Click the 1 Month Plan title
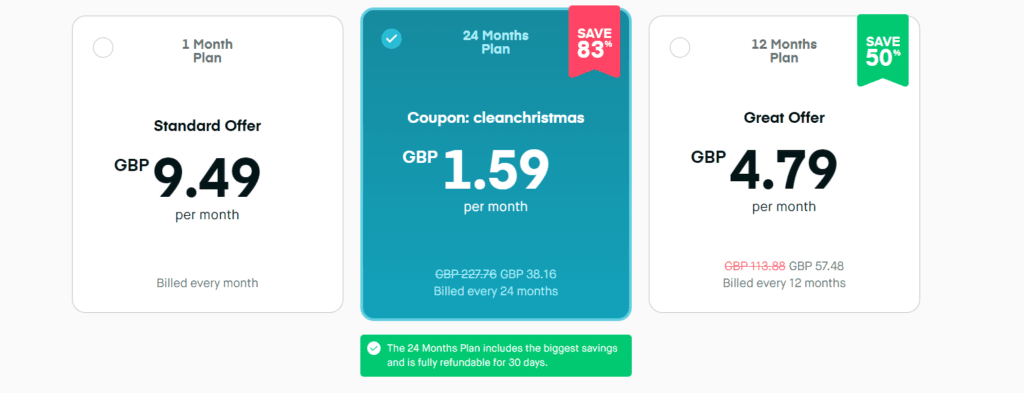Image resolution: width=1024 pixels, height=393 pixels. (x=208, y=51)
